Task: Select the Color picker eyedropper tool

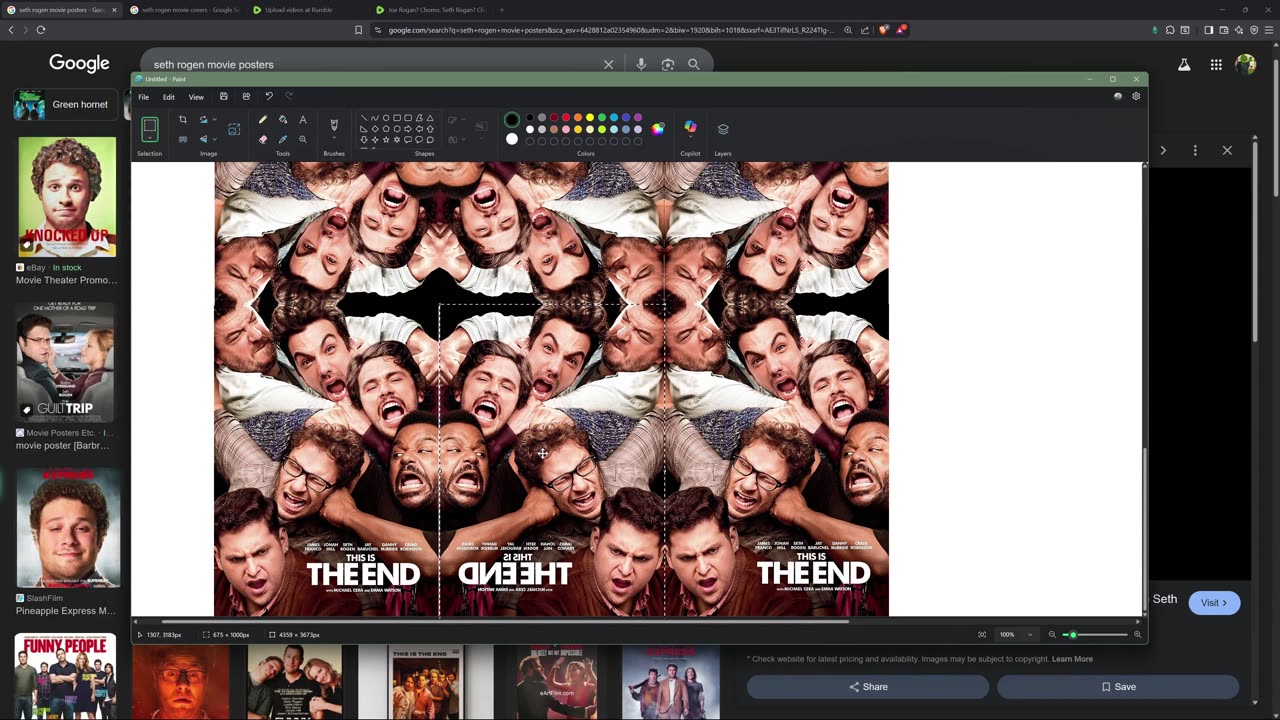Action: (x=283, y=139)
